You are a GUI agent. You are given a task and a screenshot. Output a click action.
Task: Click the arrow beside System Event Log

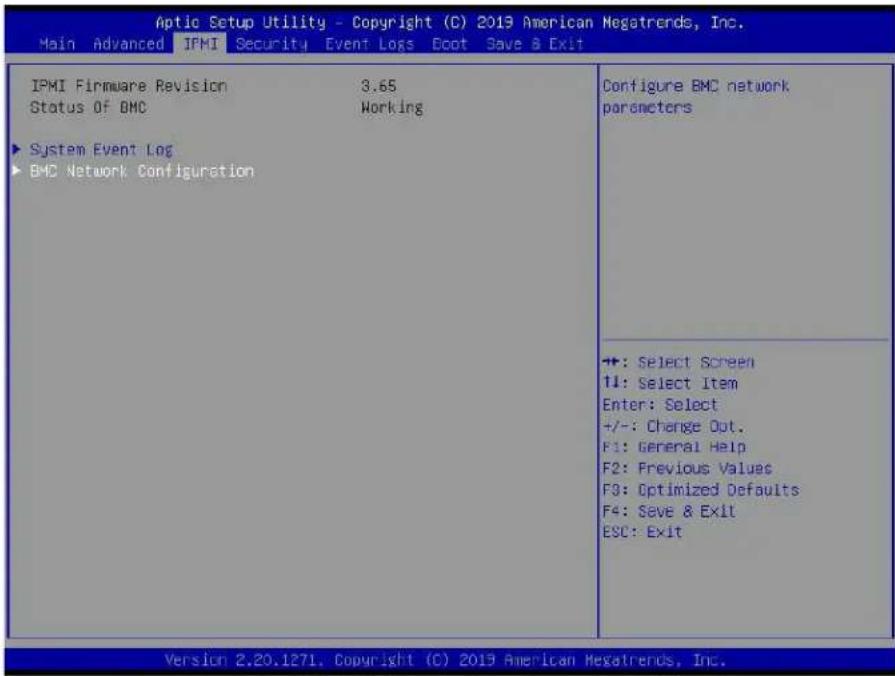[17, 150]
